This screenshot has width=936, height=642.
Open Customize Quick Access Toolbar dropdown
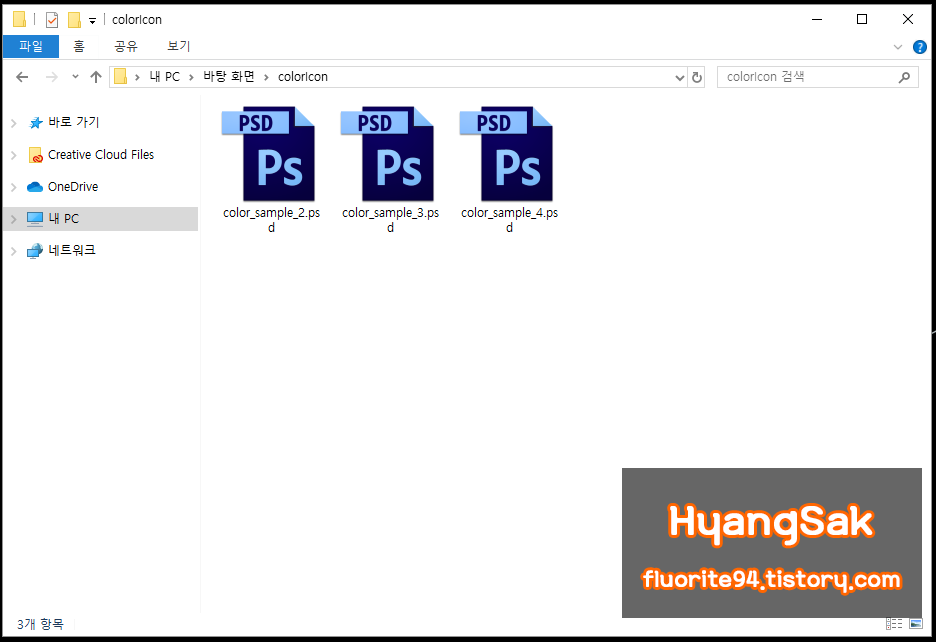(x=92, y=20)
